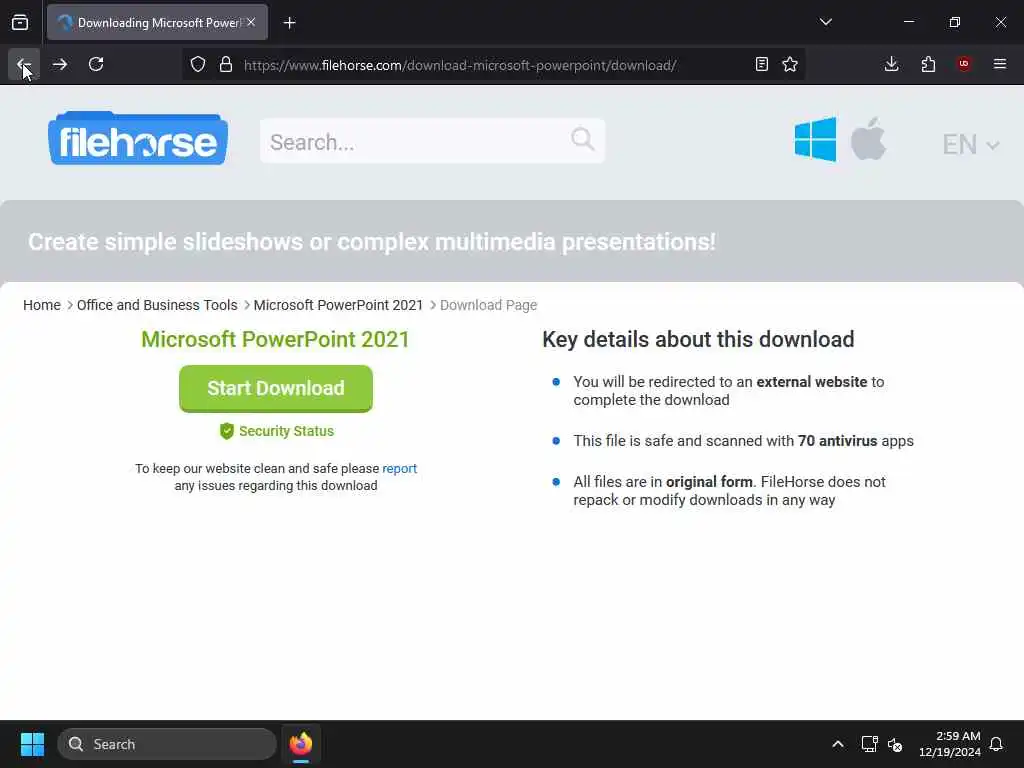Screen dimensions: 1024x768
Task: Open the Windows Start menu
Action: point(32,744)
